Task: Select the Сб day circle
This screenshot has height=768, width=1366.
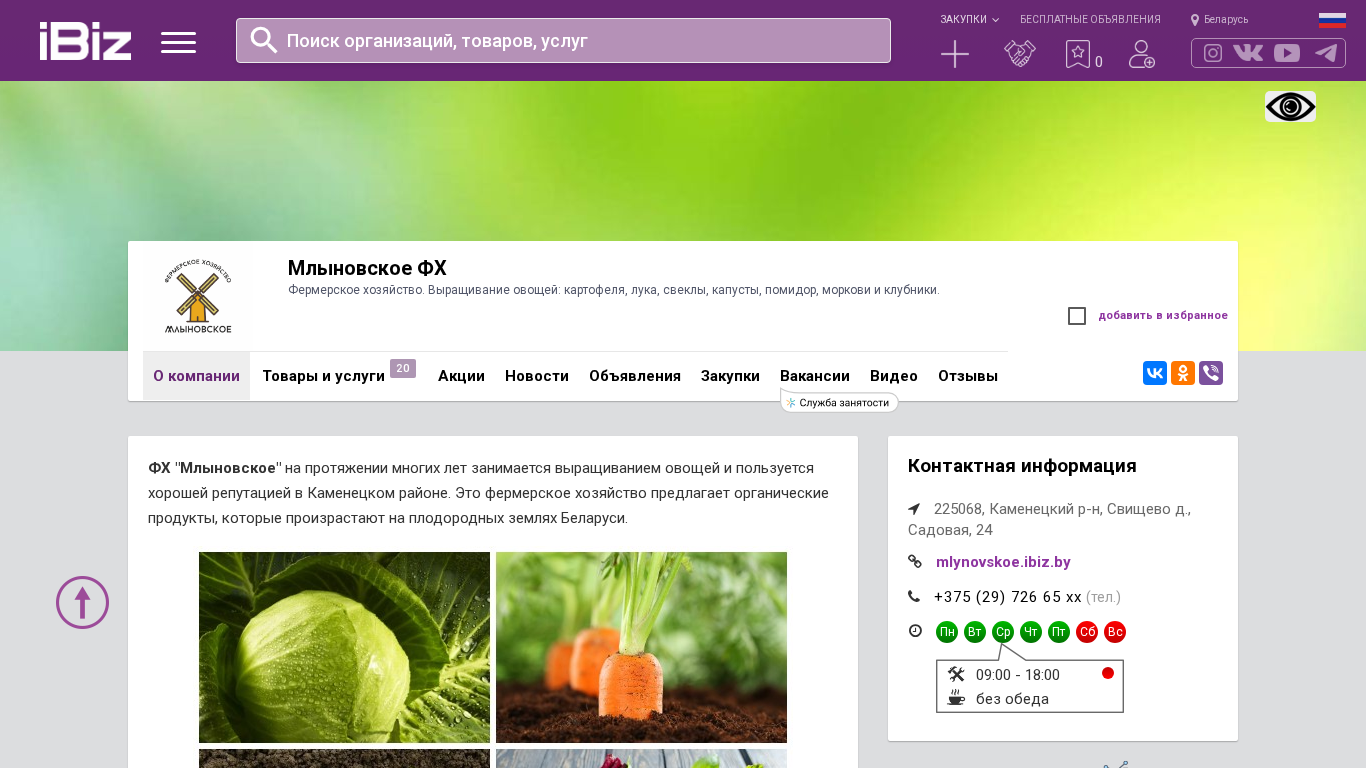Action: pyautogui.click(x=1087, y=632)
